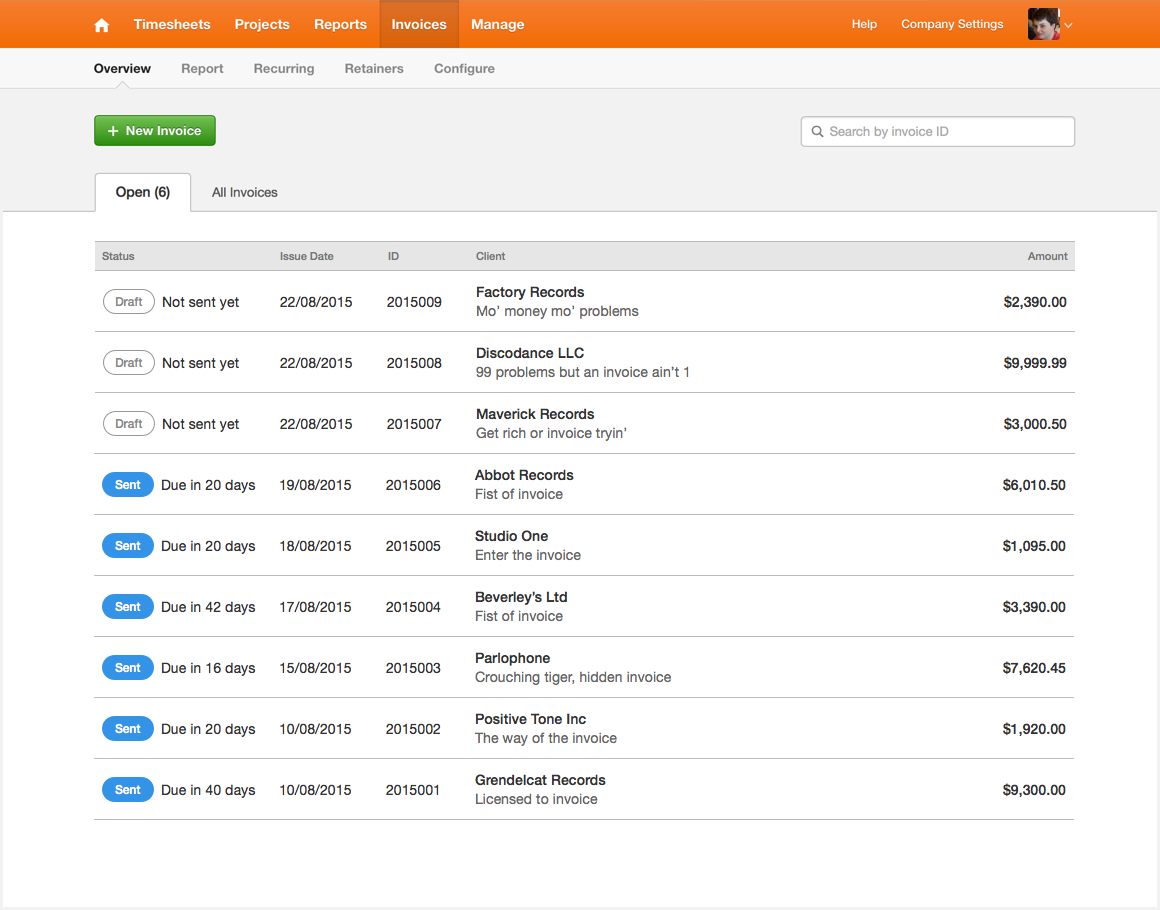Click the Draft badge for Factory Records
The width and height of the screenshot is (1160, 910).
tap(129, 302)
